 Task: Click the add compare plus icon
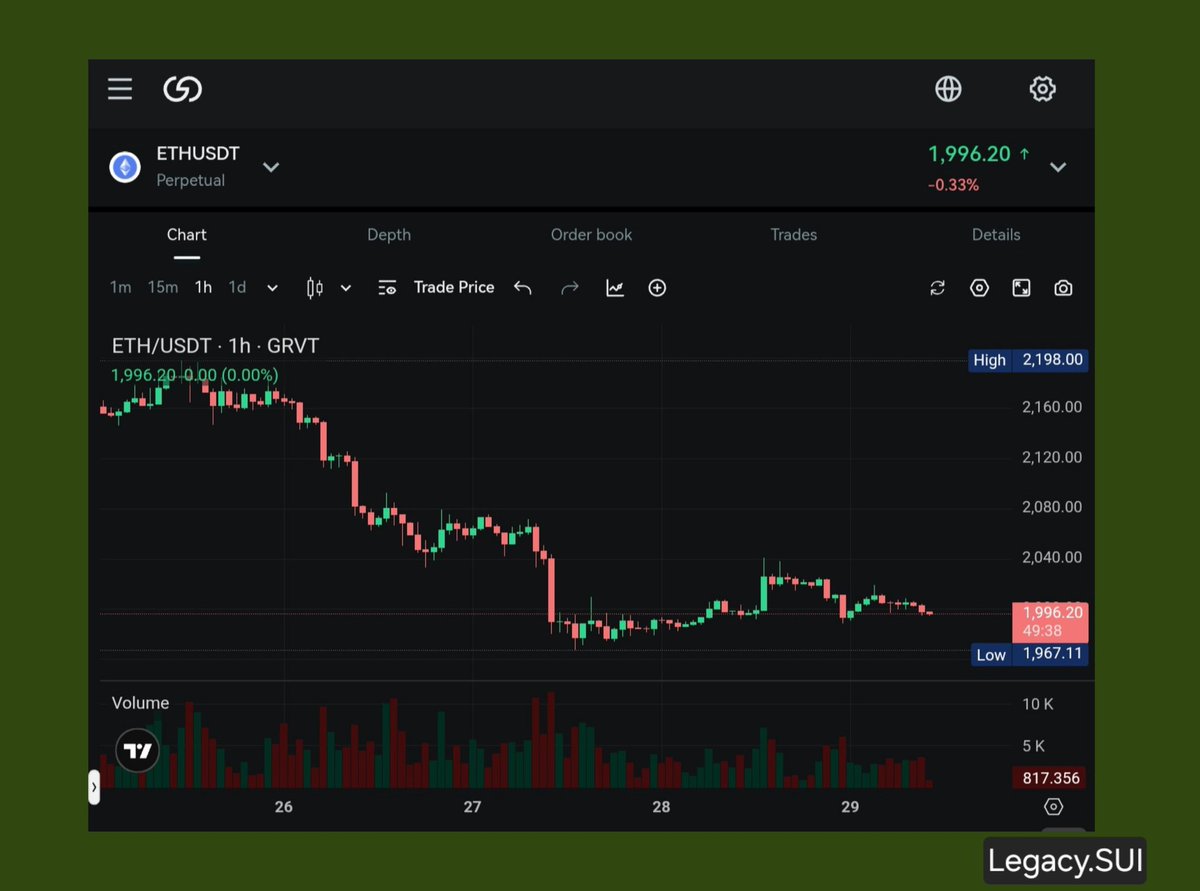657,288
